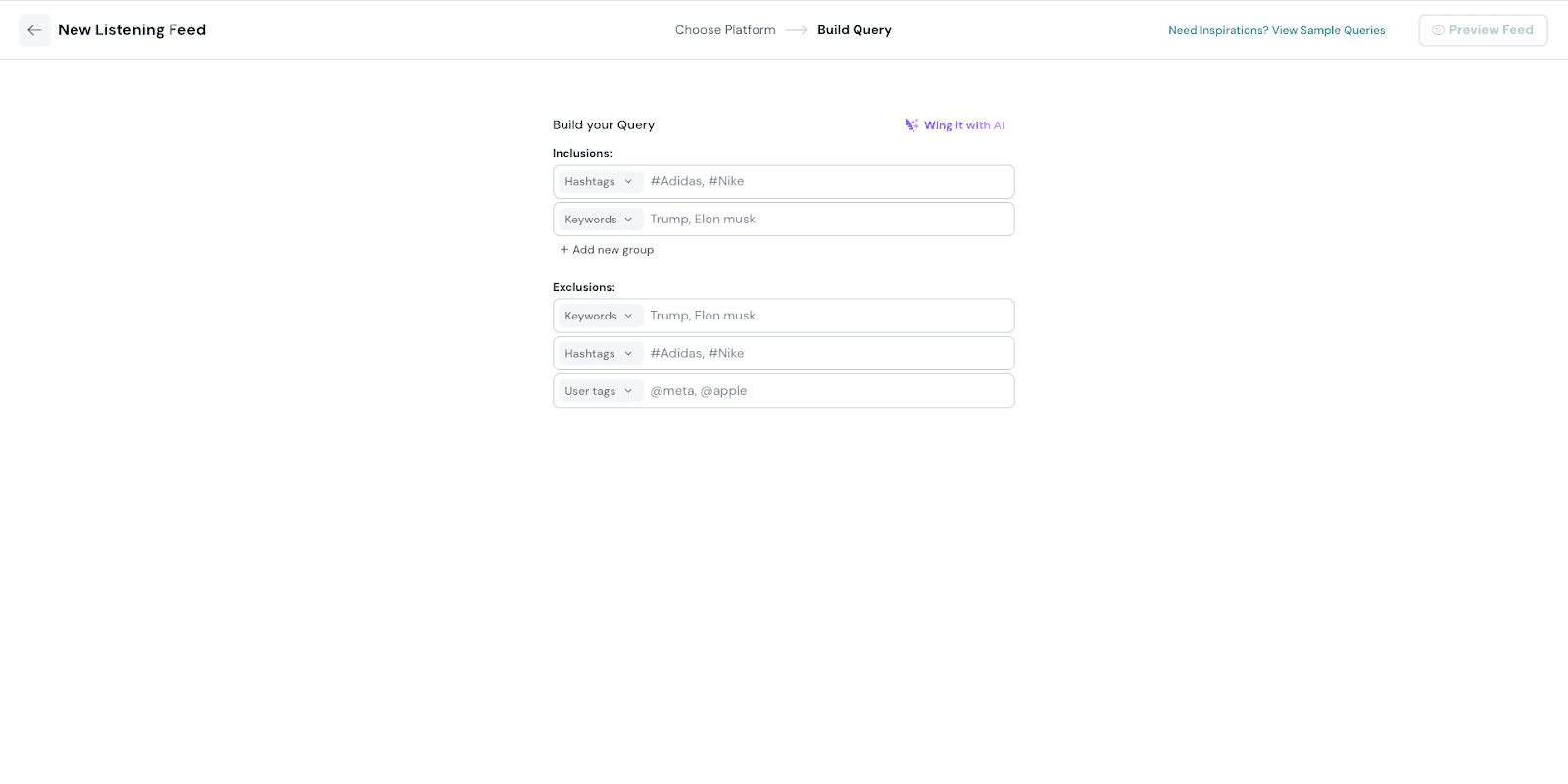Click the sparkle icon for Wing it with AI

pyautogui.click(x=911, y=125)
